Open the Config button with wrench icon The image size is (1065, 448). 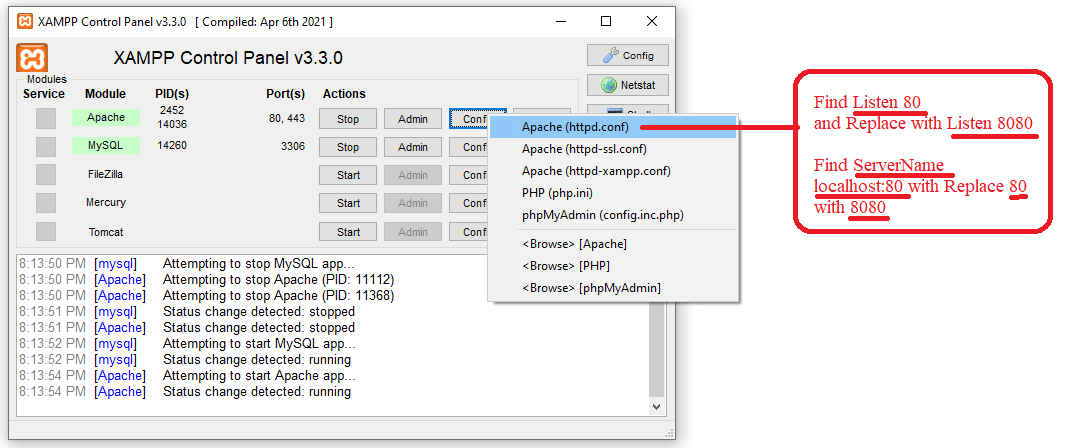pos(628,56)
